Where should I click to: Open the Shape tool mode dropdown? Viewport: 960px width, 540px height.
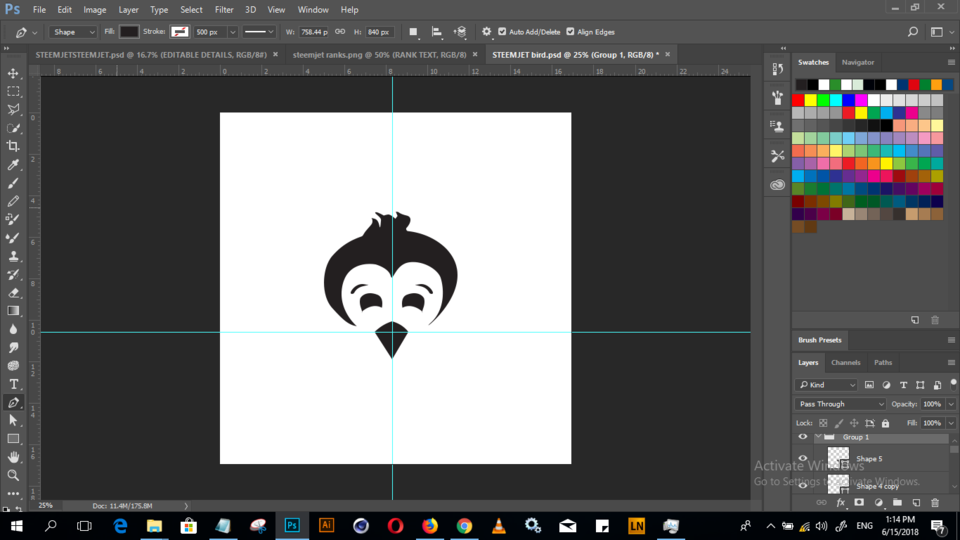(x=73, y=32)
